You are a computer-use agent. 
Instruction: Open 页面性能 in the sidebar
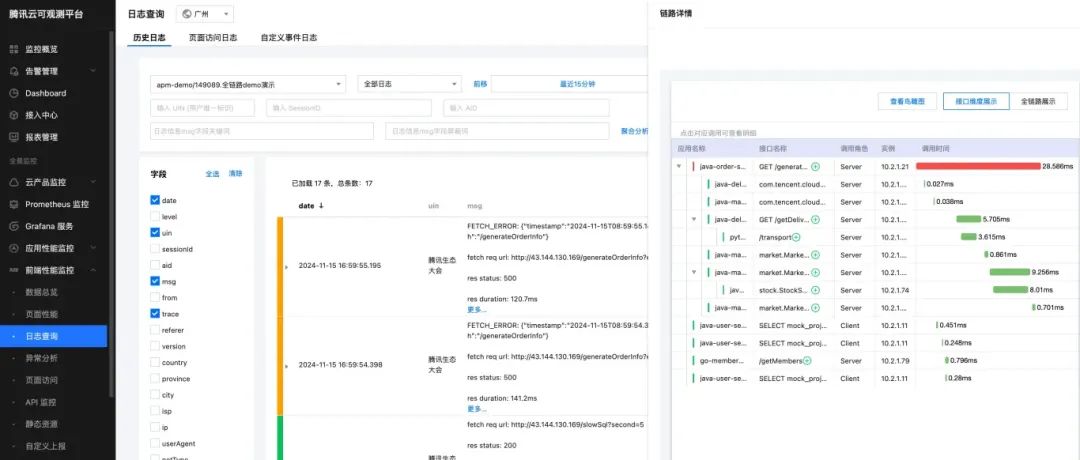[41, 314]
